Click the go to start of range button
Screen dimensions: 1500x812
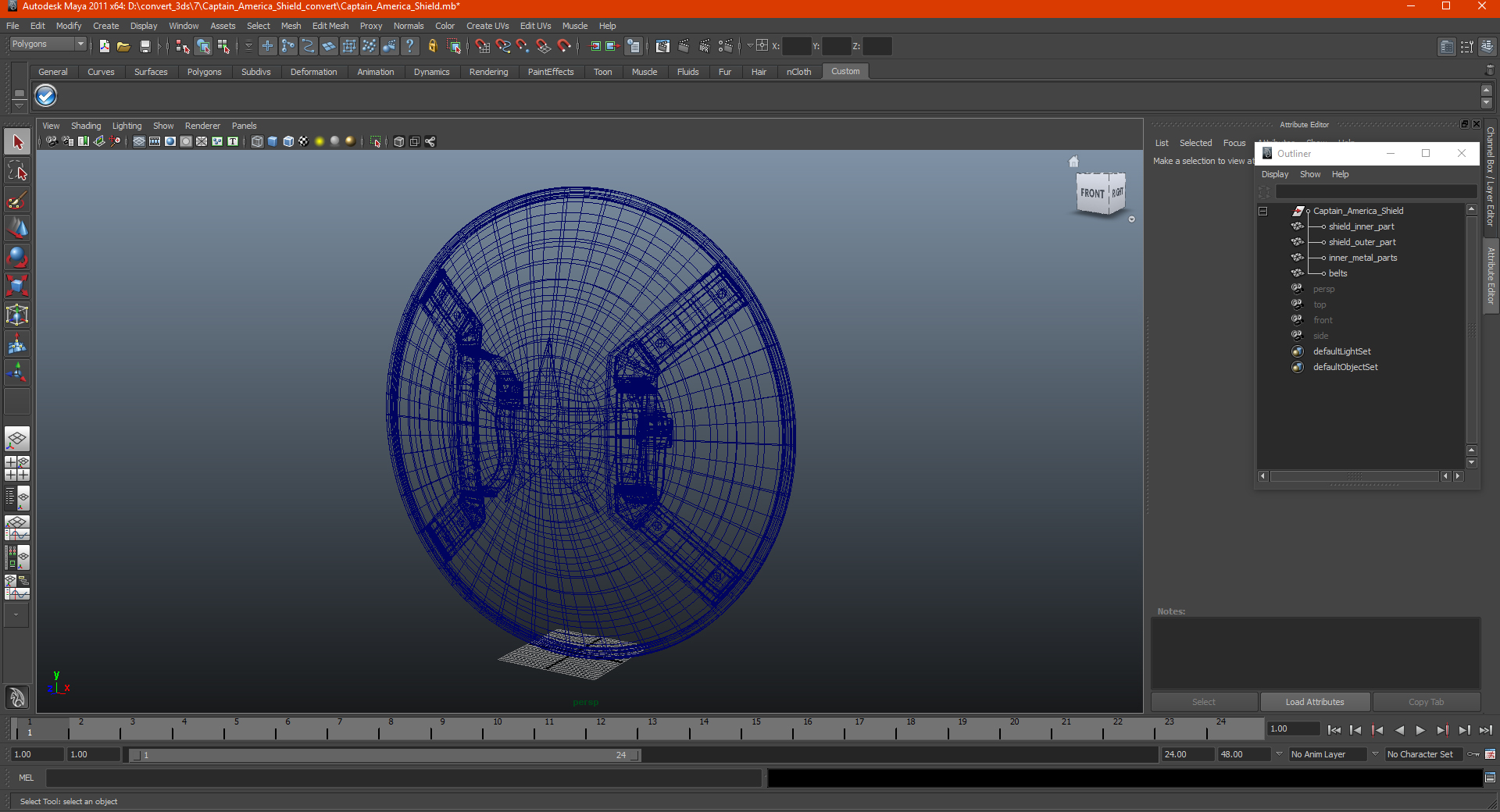1334,730
